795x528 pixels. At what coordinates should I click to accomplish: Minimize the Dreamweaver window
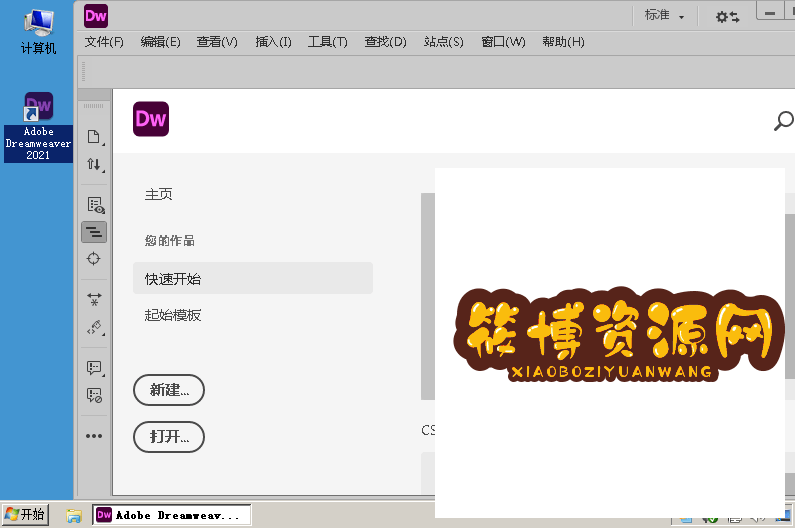click(770, 13)
